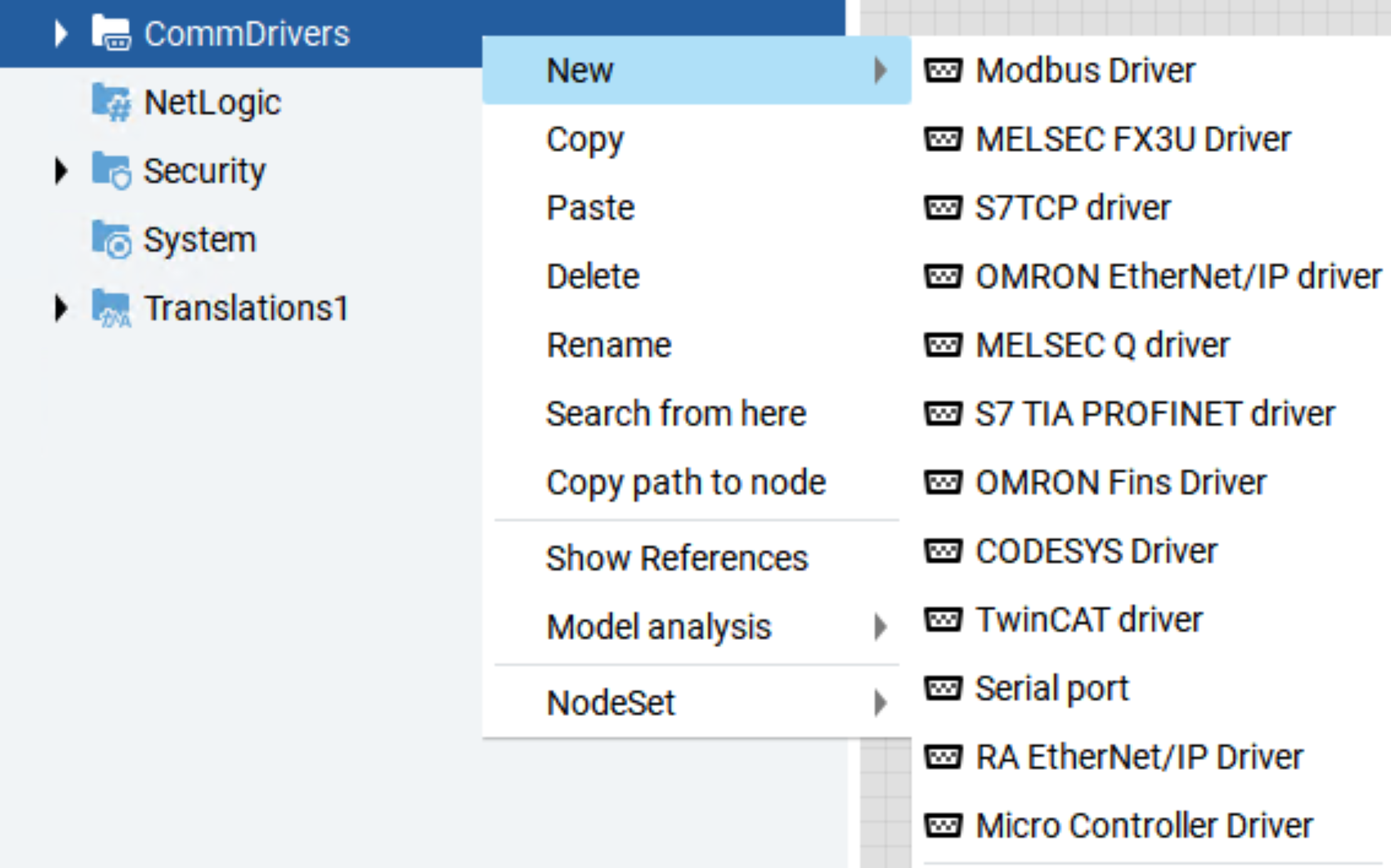Click the S7TCP driver icon
Image resolution: width=1391 pixels, height=868 pixels.
click(943, 208)
